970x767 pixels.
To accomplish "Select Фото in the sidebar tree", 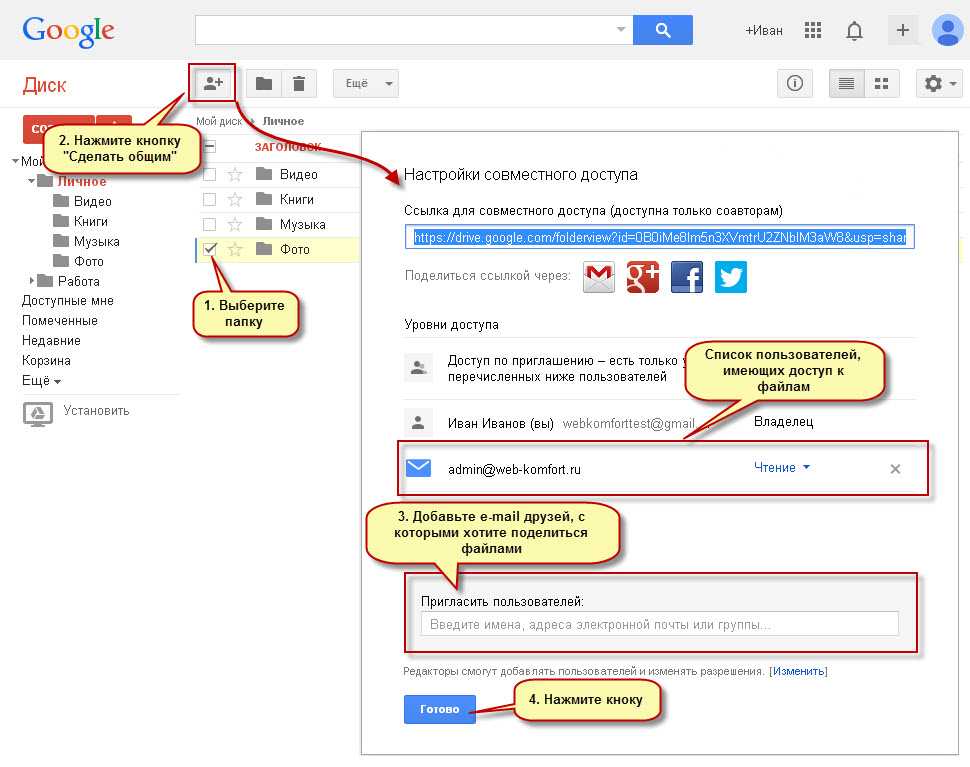I will click(x=88, y=261).
